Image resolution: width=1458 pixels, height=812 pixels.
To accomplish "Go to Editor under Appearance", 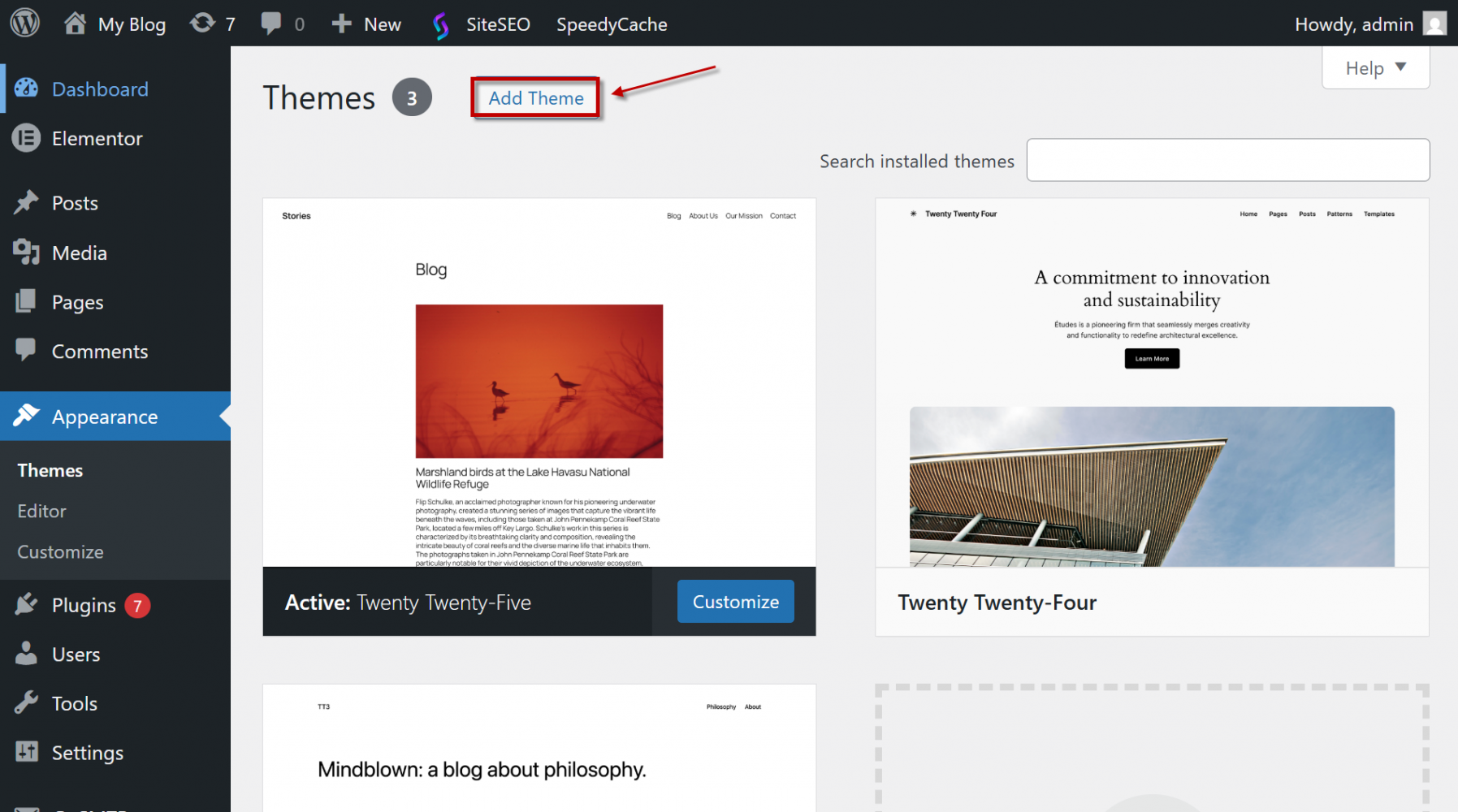I will (x=42, y=512).
